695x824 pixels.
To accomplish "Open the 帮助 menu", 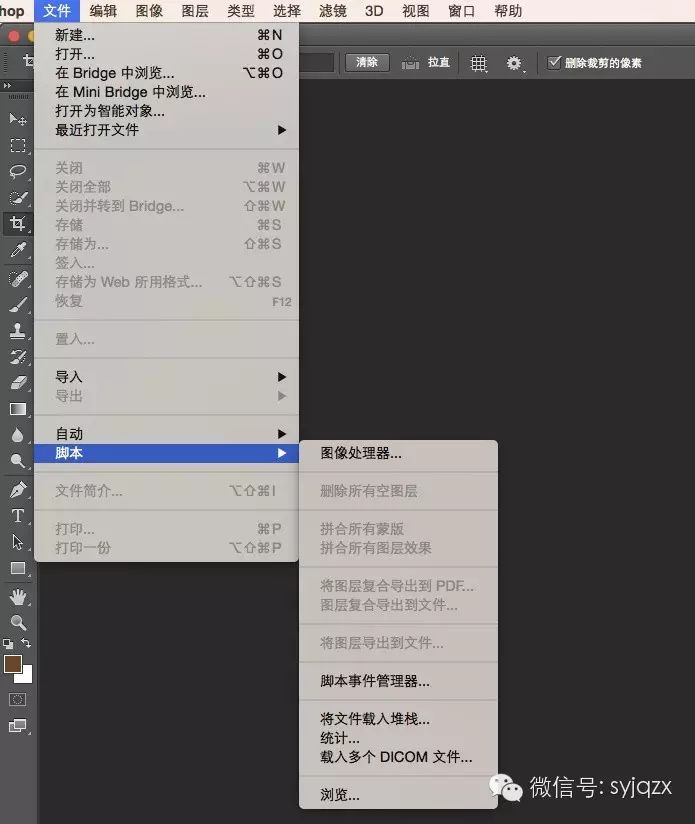I will [x=508, y=11].
